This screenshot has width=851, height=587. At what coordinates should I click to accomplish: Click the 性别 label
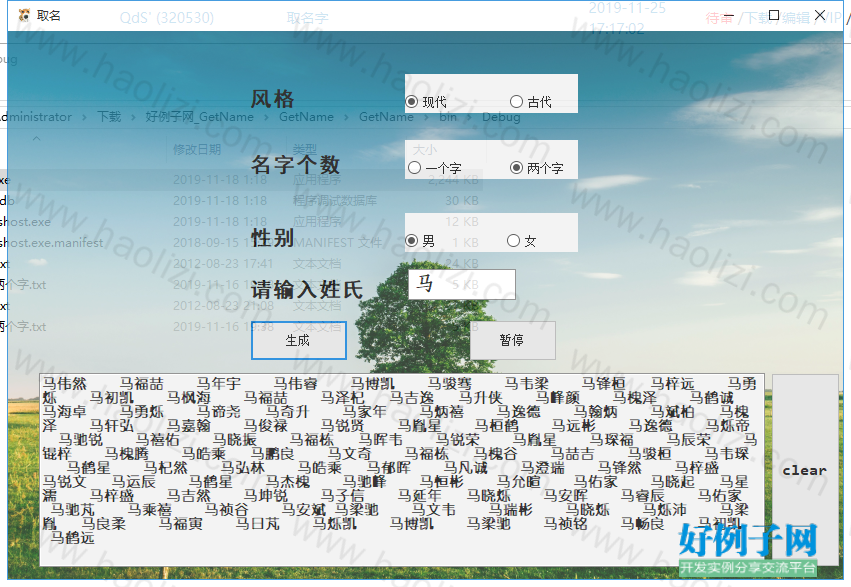click(272, 238)
